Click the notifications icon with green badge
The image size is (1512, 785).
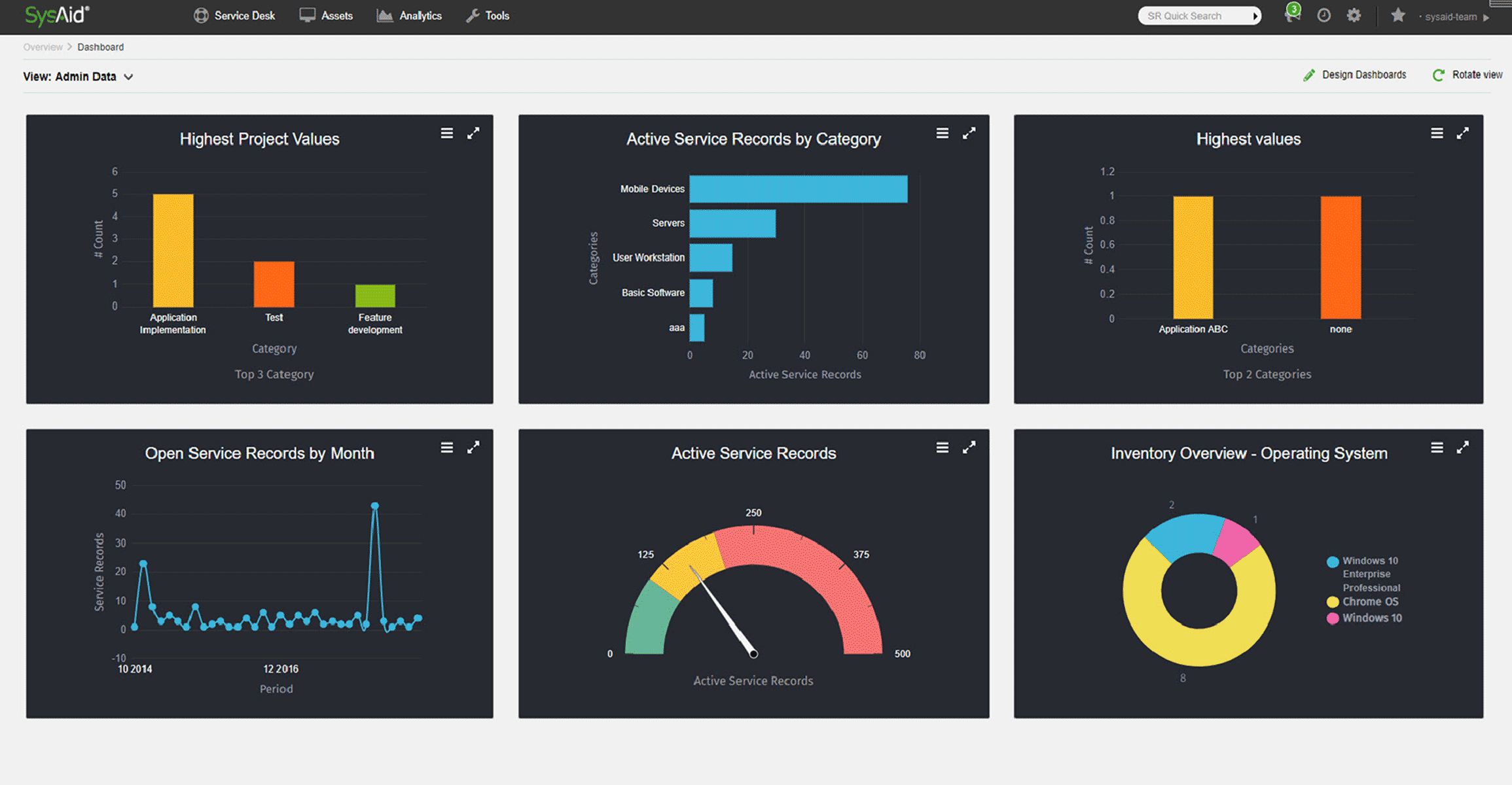click(1291, 15)
